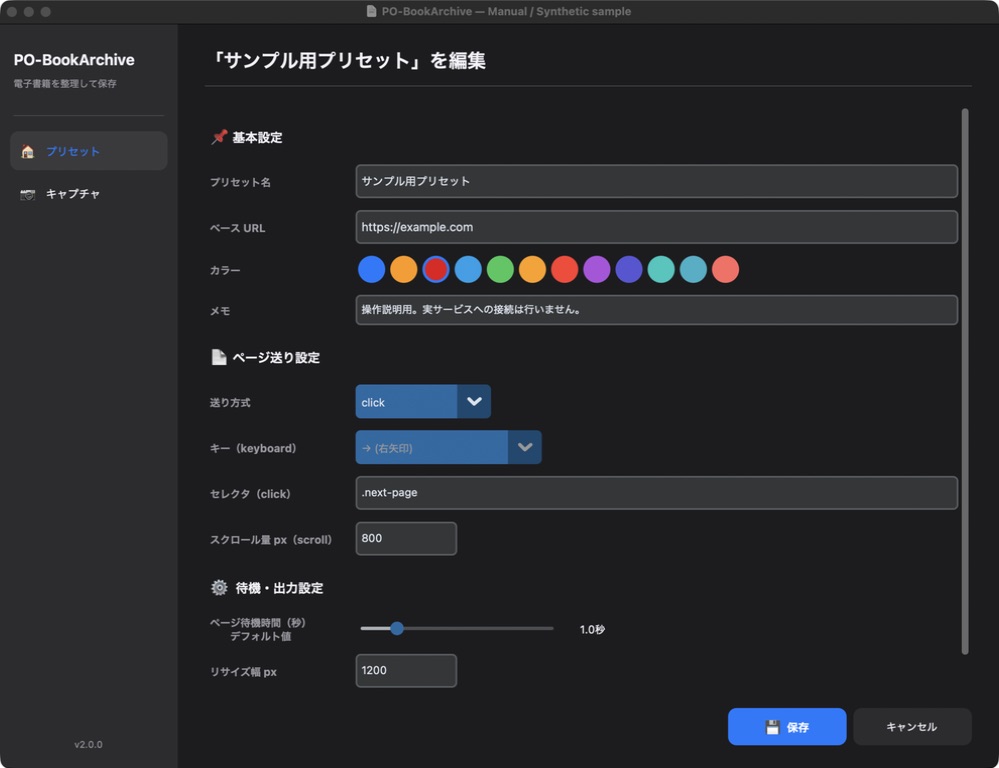Viewport: 999px width, 768px height.
Task: Cancel editing with キャンセル button
Action: 912,727
